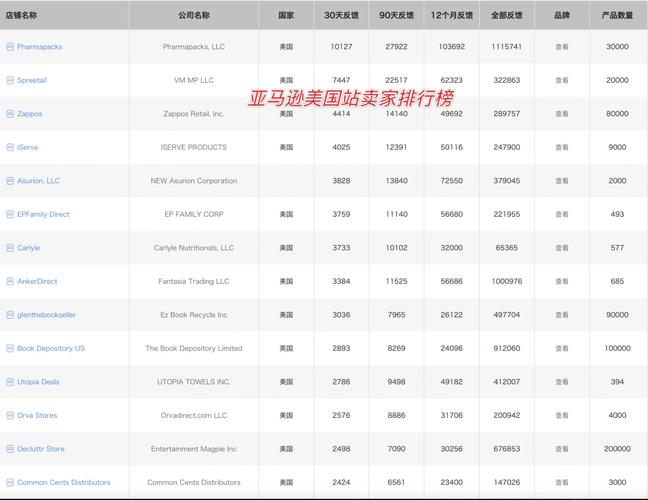View brands for the Carlyle row

click(562, 248)
